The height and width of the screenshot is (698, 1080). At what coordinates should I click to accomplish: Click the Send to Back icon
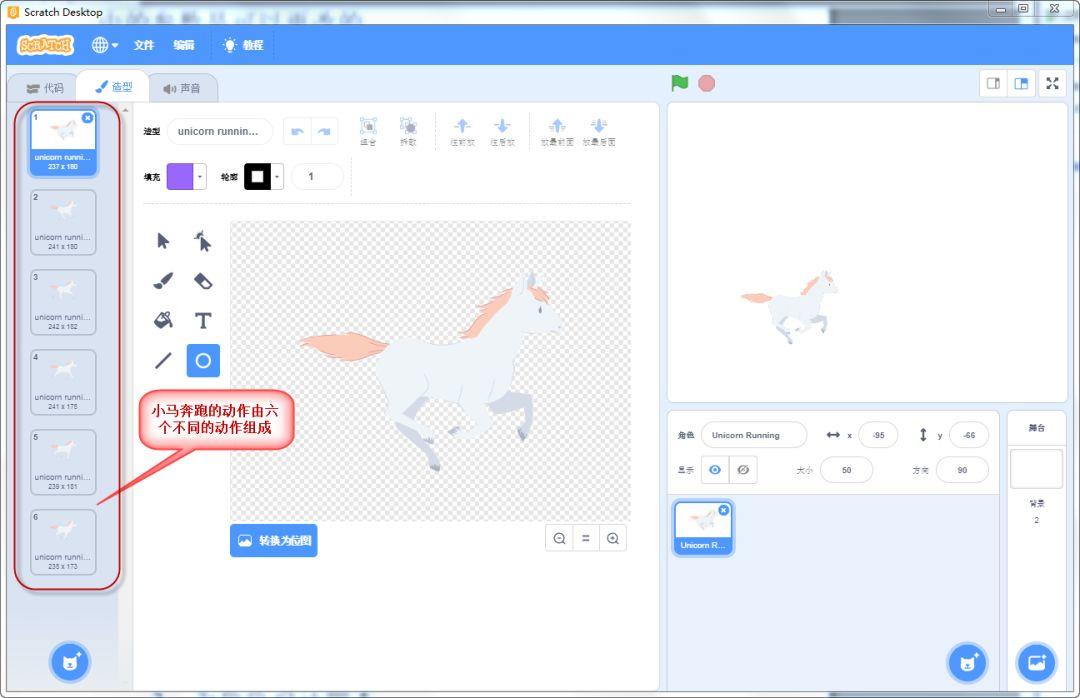point(599,130)
